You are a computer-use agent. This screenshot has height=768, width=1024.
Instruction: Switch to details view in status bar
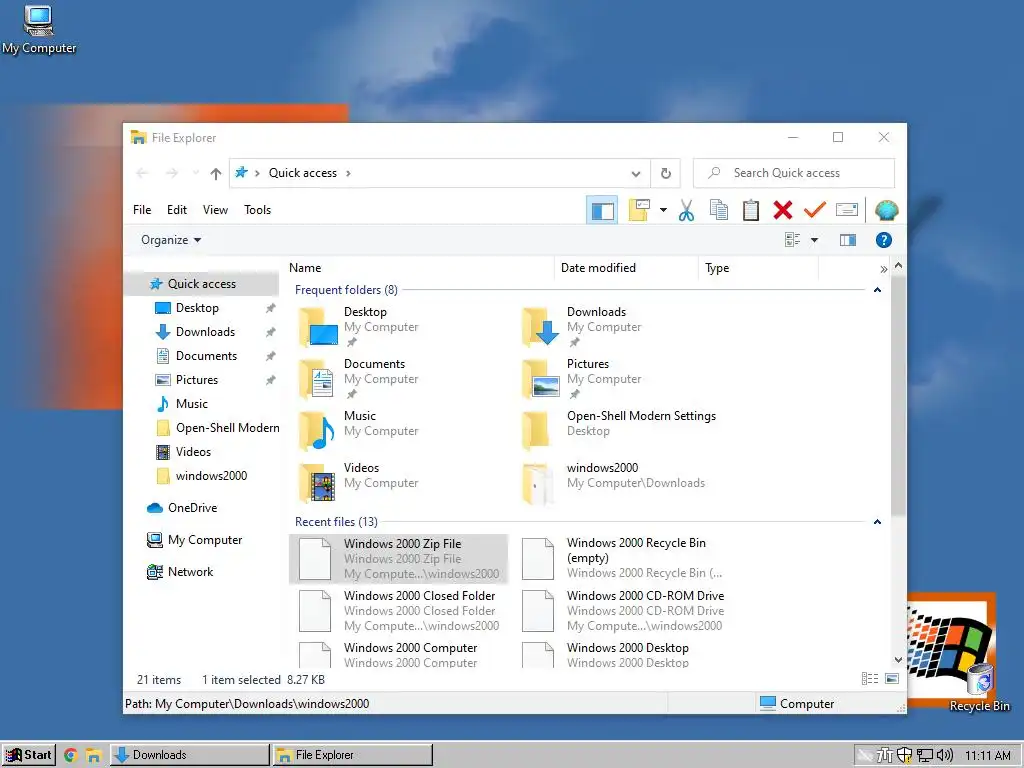[870, 679]
